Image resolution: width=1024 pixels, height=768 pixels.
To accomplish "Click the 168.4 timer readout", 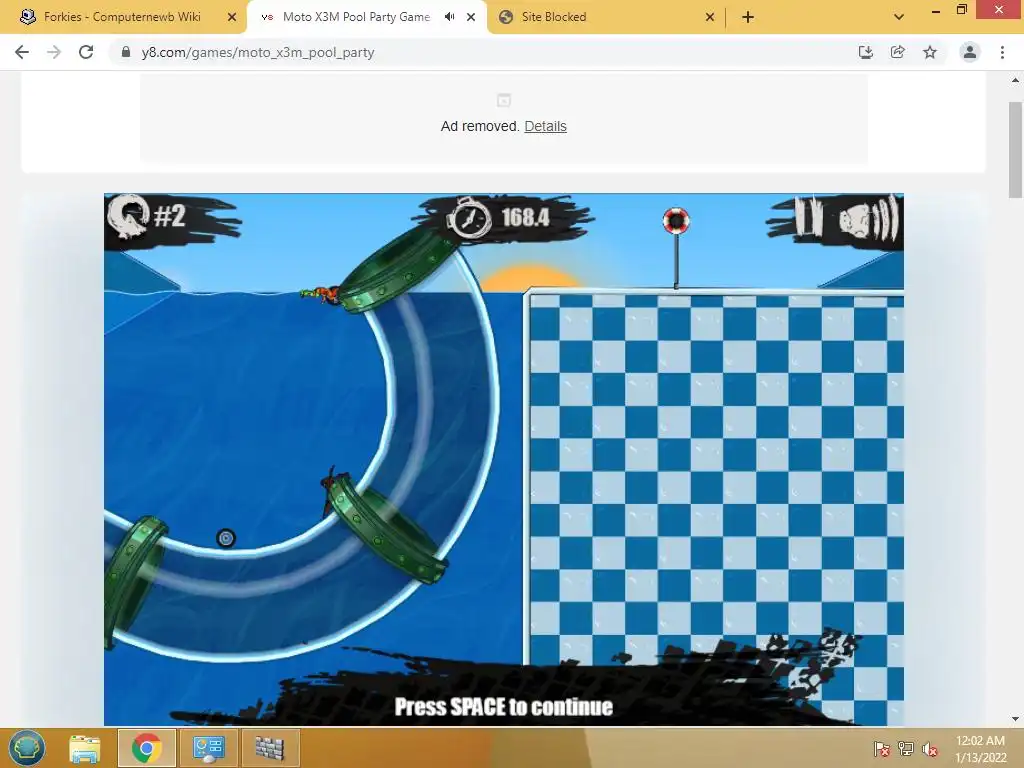I will coord(526,217).
